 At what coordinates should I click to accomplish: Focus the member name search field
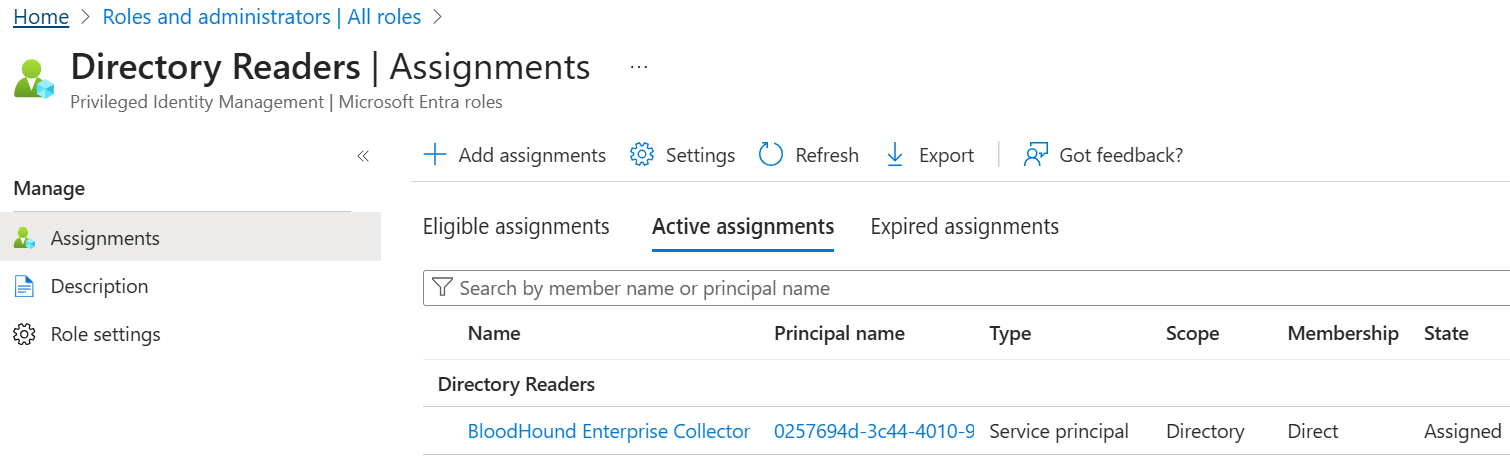(x=966, y=288)
